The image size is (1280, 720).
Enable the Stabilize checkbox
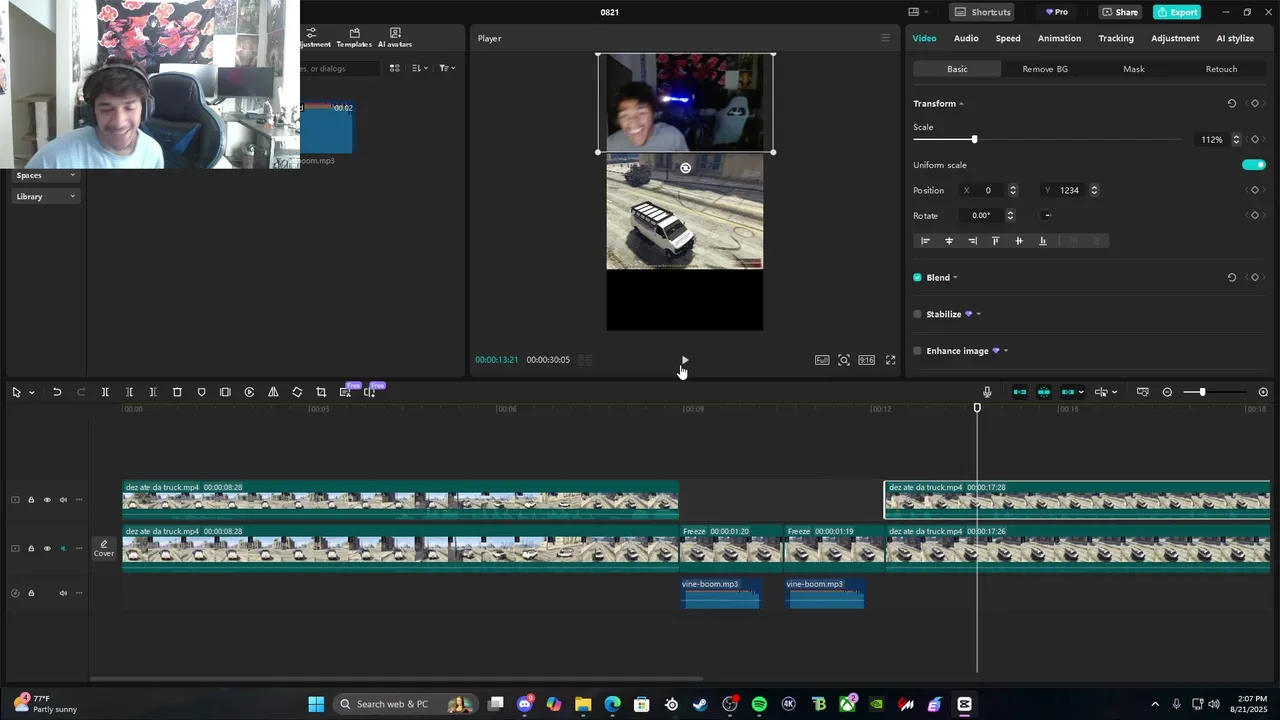917,314
